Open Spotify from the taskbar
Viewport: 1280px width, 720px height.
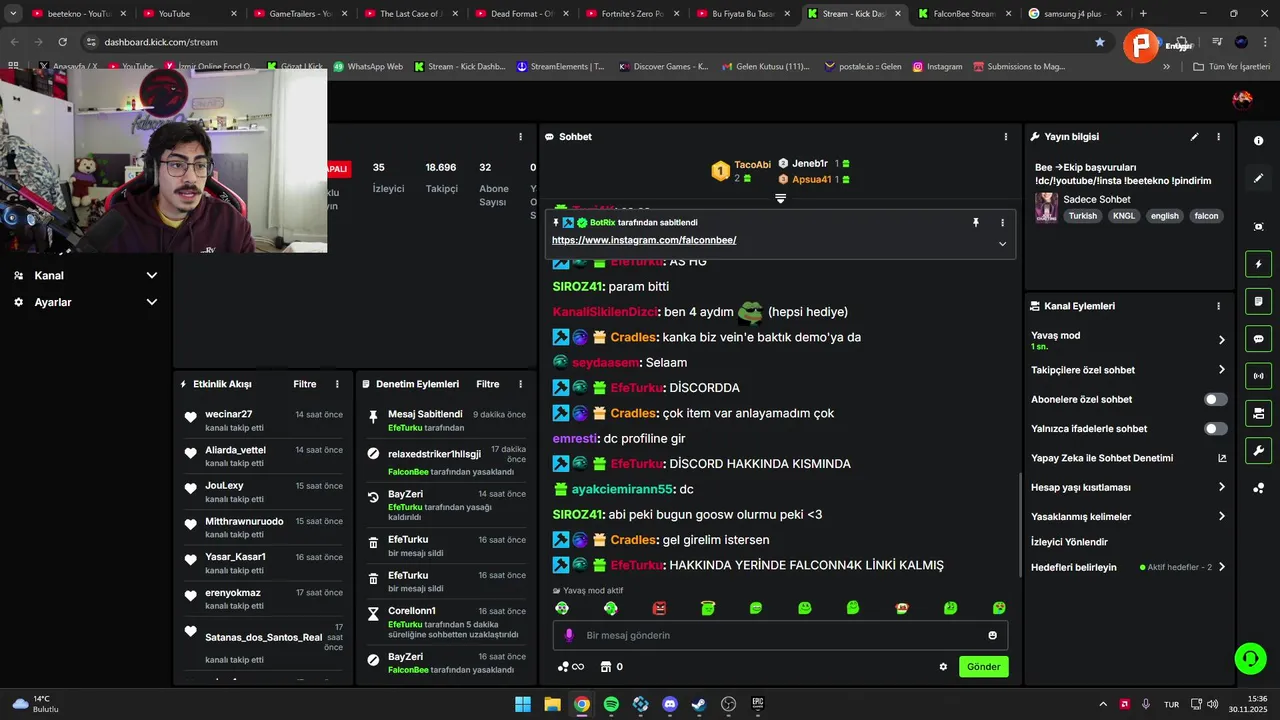point(611,704)
